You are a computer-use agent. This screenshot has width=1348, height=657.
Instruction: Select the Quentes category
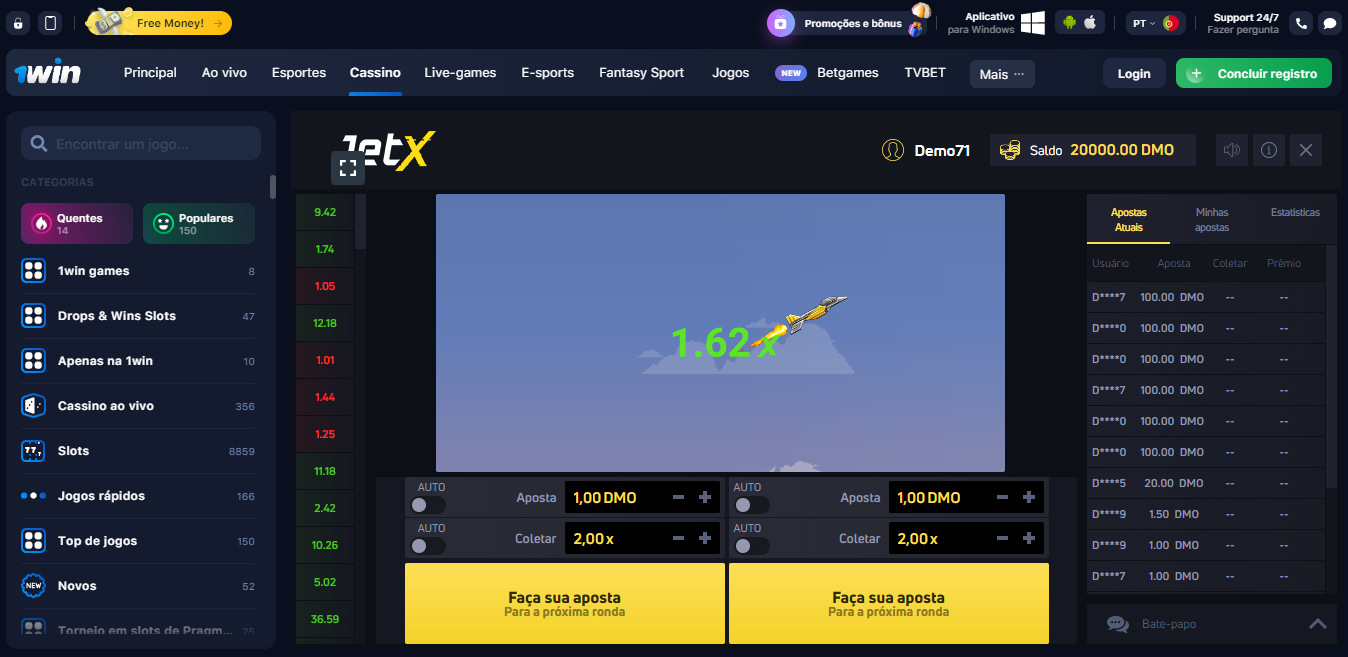pyautogui.click(x=76, y=223)
